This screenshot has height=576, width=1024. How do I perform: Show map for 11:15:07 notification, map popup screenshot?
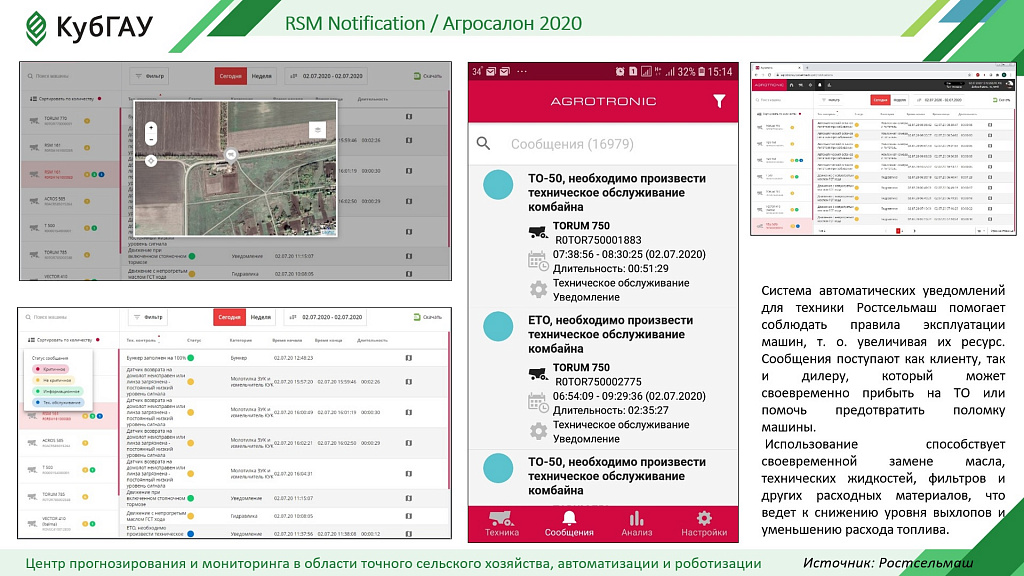click(x=409, y=256)
